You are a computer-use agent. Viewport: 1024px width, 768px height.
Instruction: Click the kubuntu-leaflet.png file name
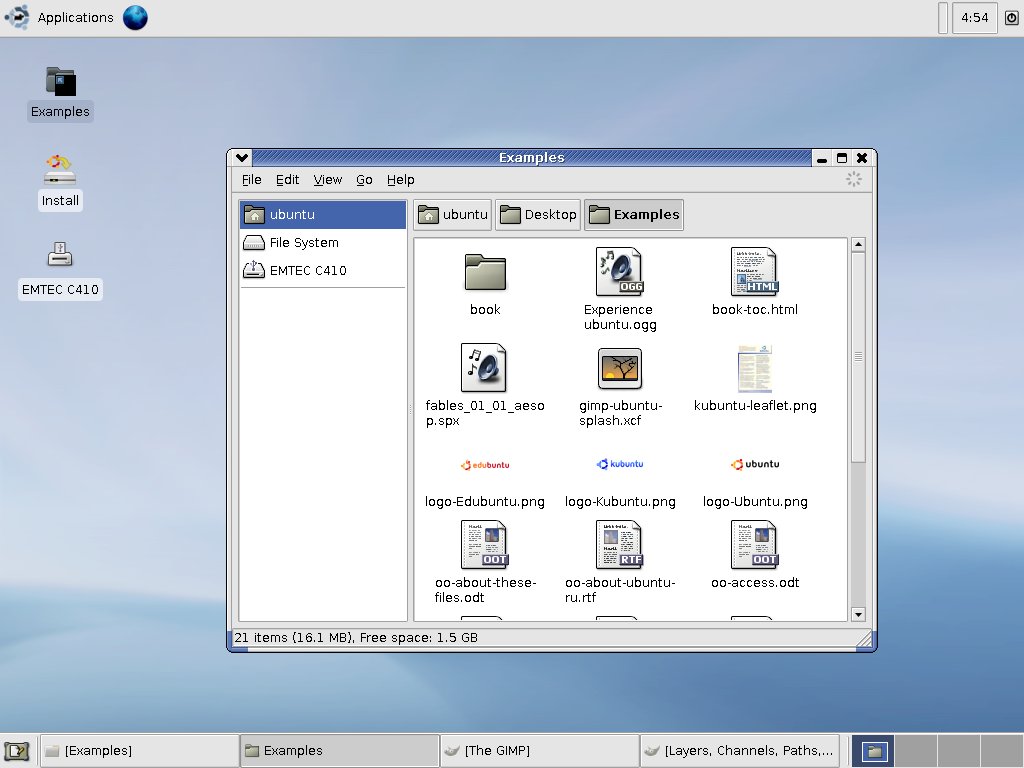[755, 406]
